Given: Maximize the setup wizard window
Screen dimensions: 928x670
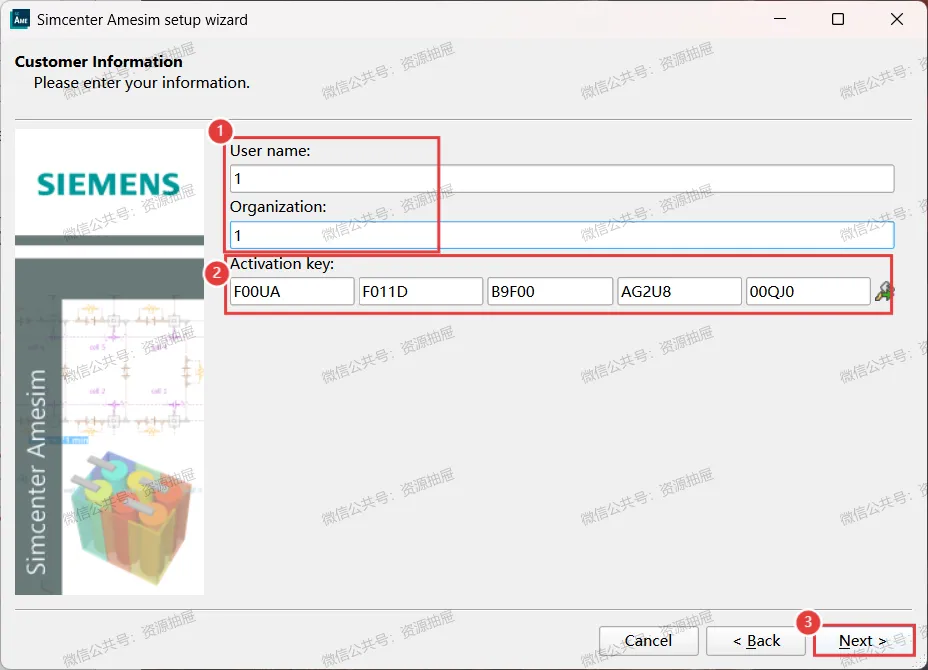Looking at the screenshot, I should coord(838,20).
